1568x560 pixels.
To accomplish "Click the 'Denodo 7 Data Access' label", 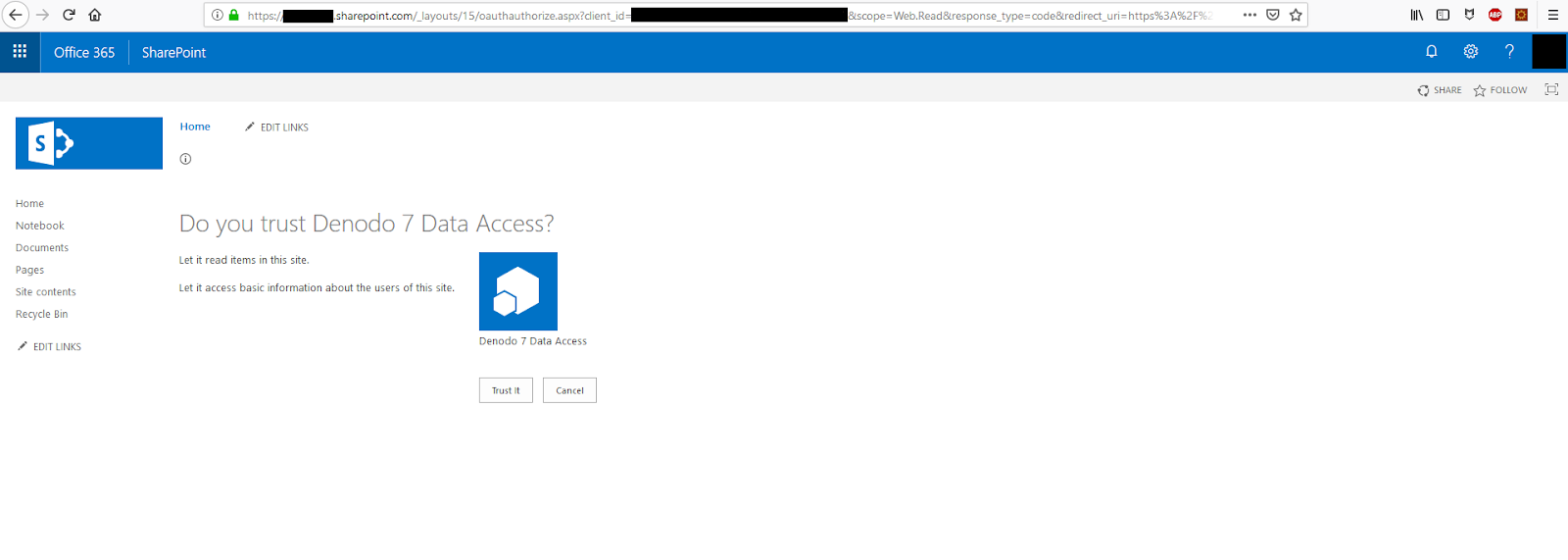I will pos(533,341).
